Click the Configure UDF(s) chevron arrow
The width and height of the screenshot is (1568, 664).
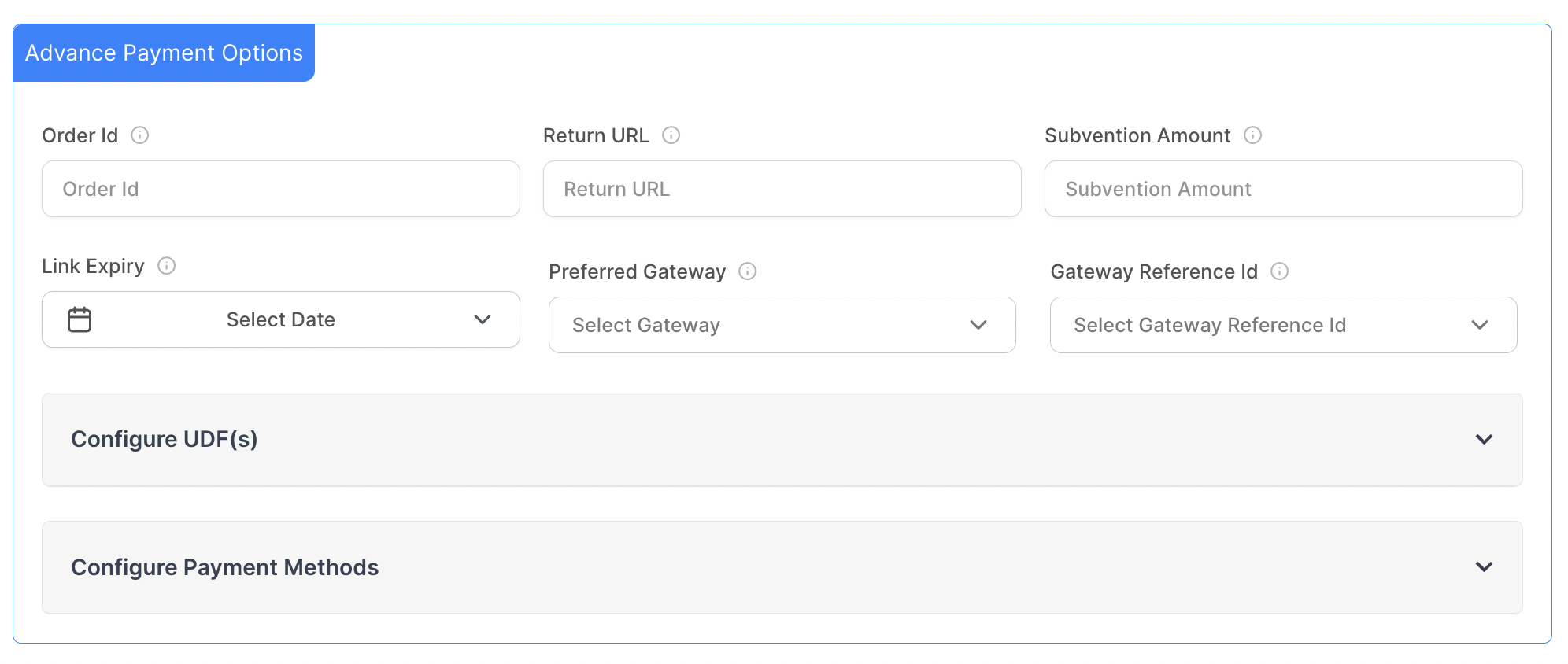(1484, 439)
